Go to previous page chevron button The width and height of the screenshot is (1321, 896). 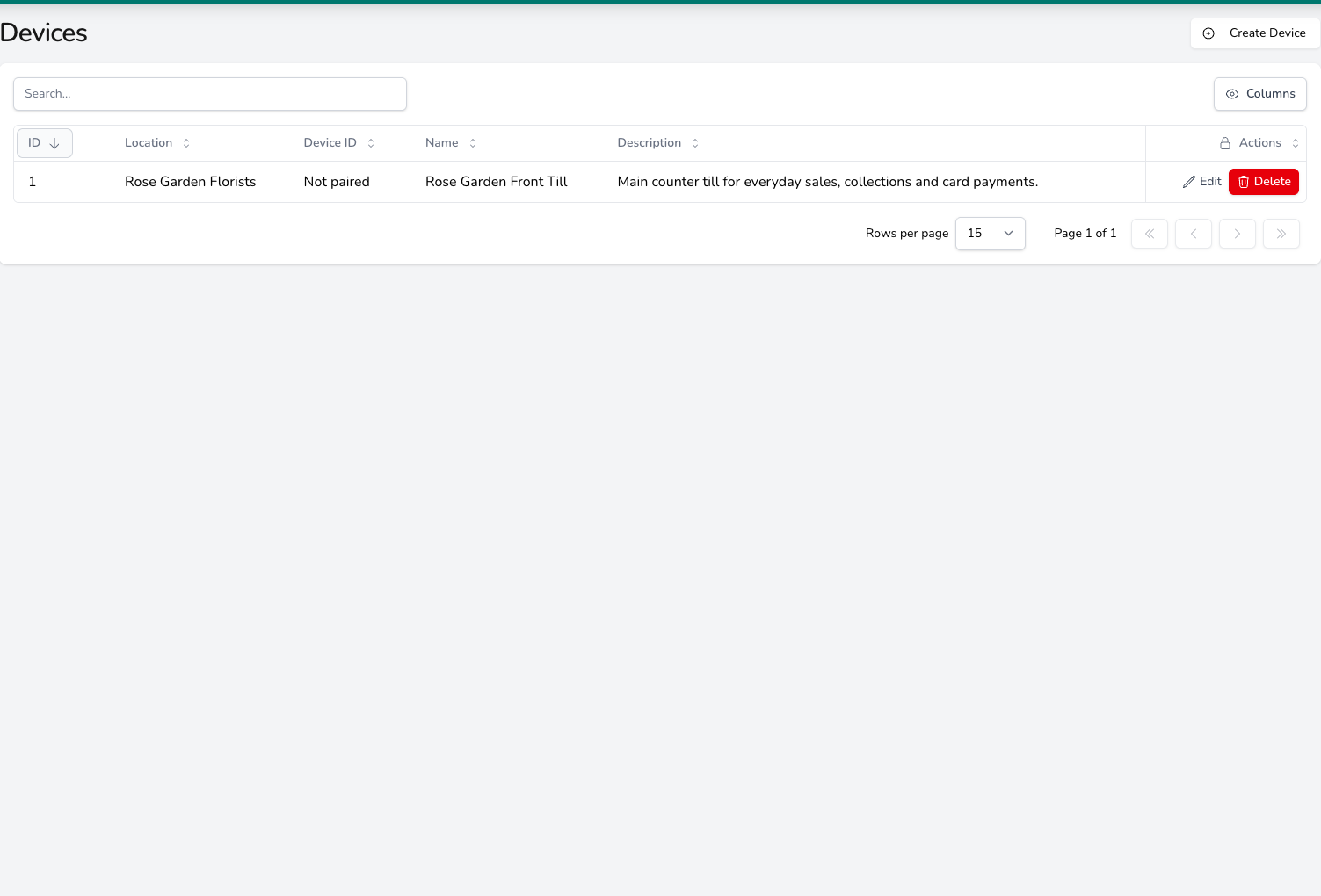click(1194, 234)
